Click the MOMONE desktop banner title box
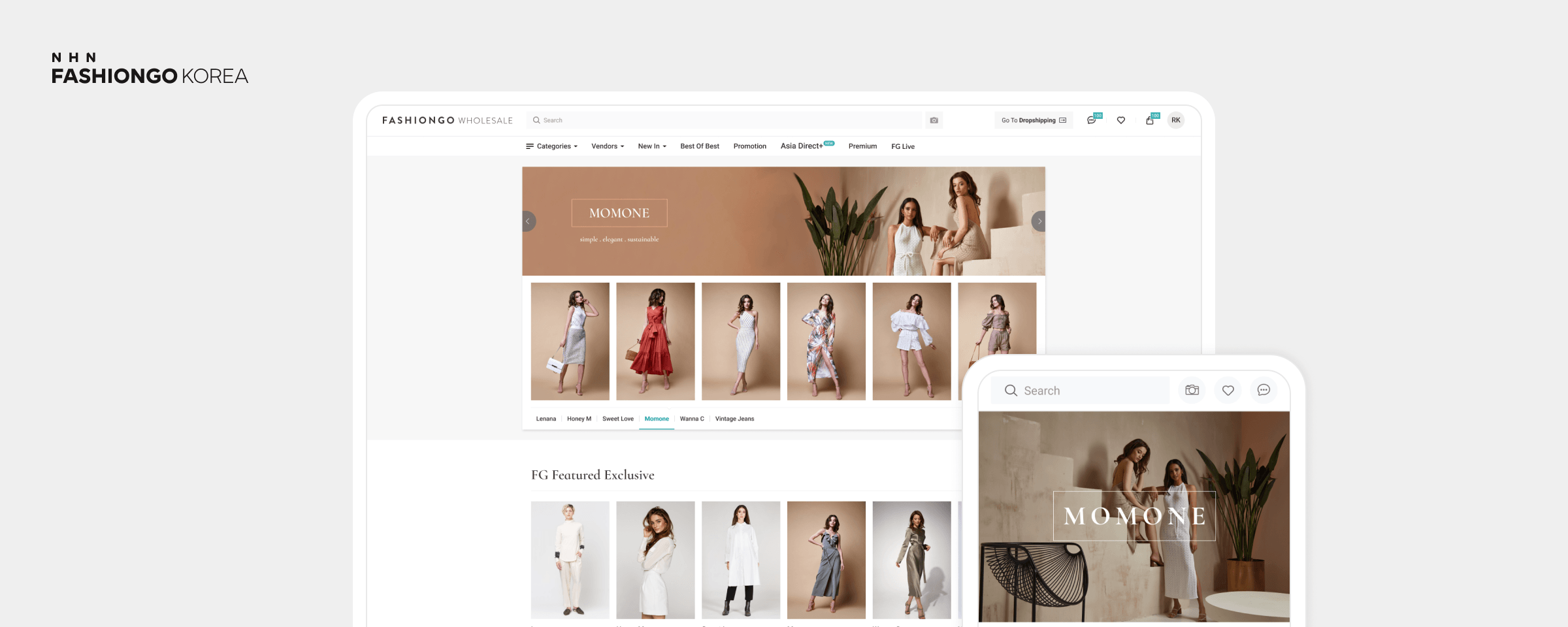Viewport: 1568px width, 627px height. point(619,213)
